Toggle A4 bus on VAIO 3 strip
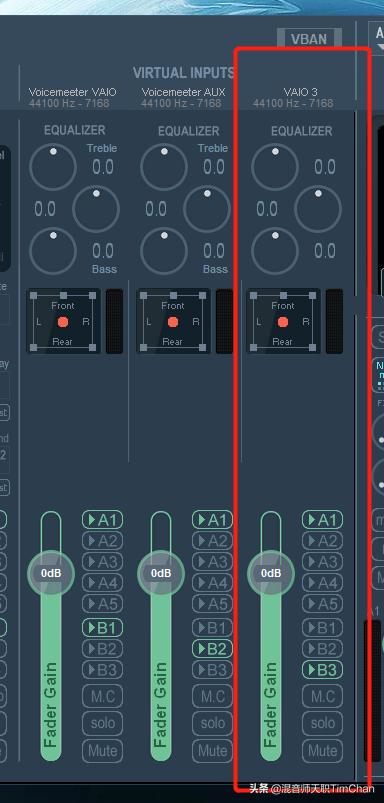This screenshot has width=384, height=803. [x=323, y=583]
